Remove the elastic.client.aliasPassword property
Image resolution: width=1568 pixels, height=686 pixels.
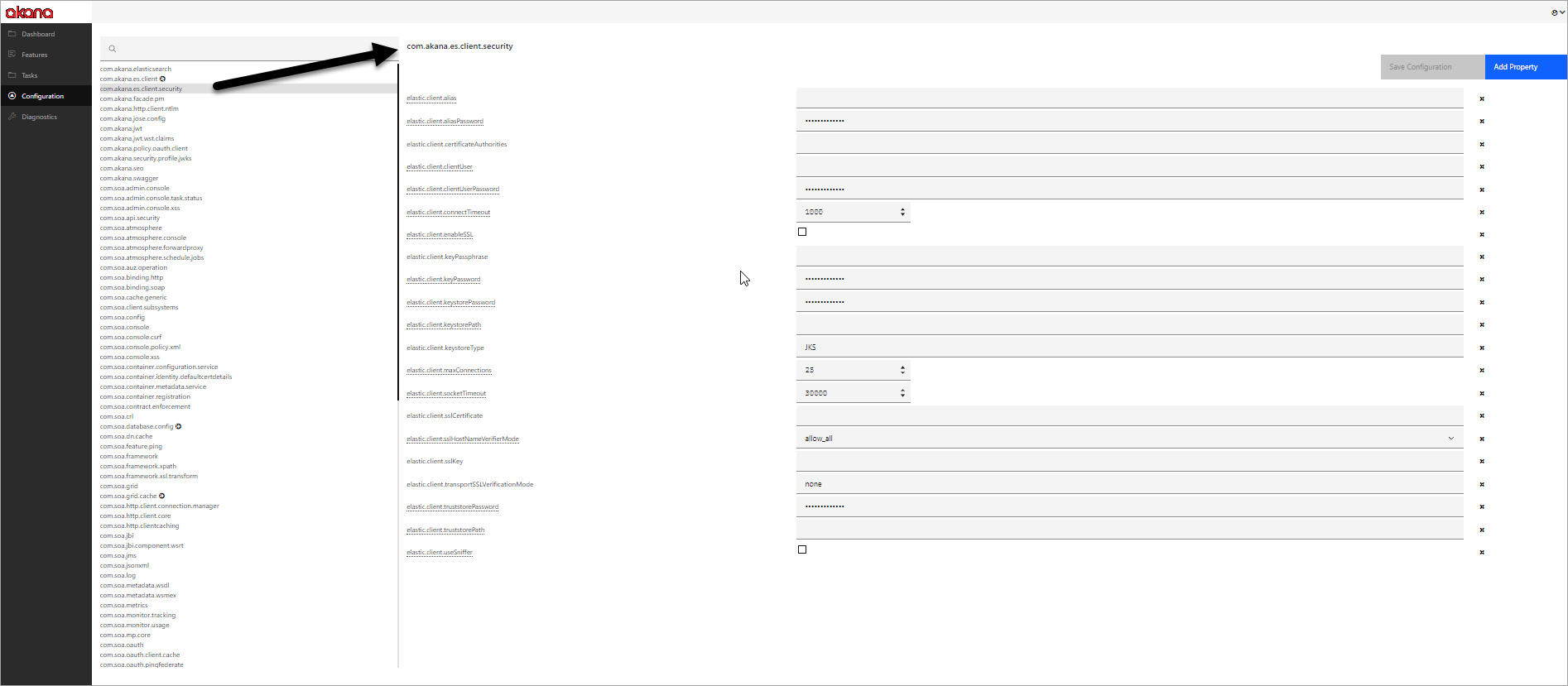[x=1482, y=121]
